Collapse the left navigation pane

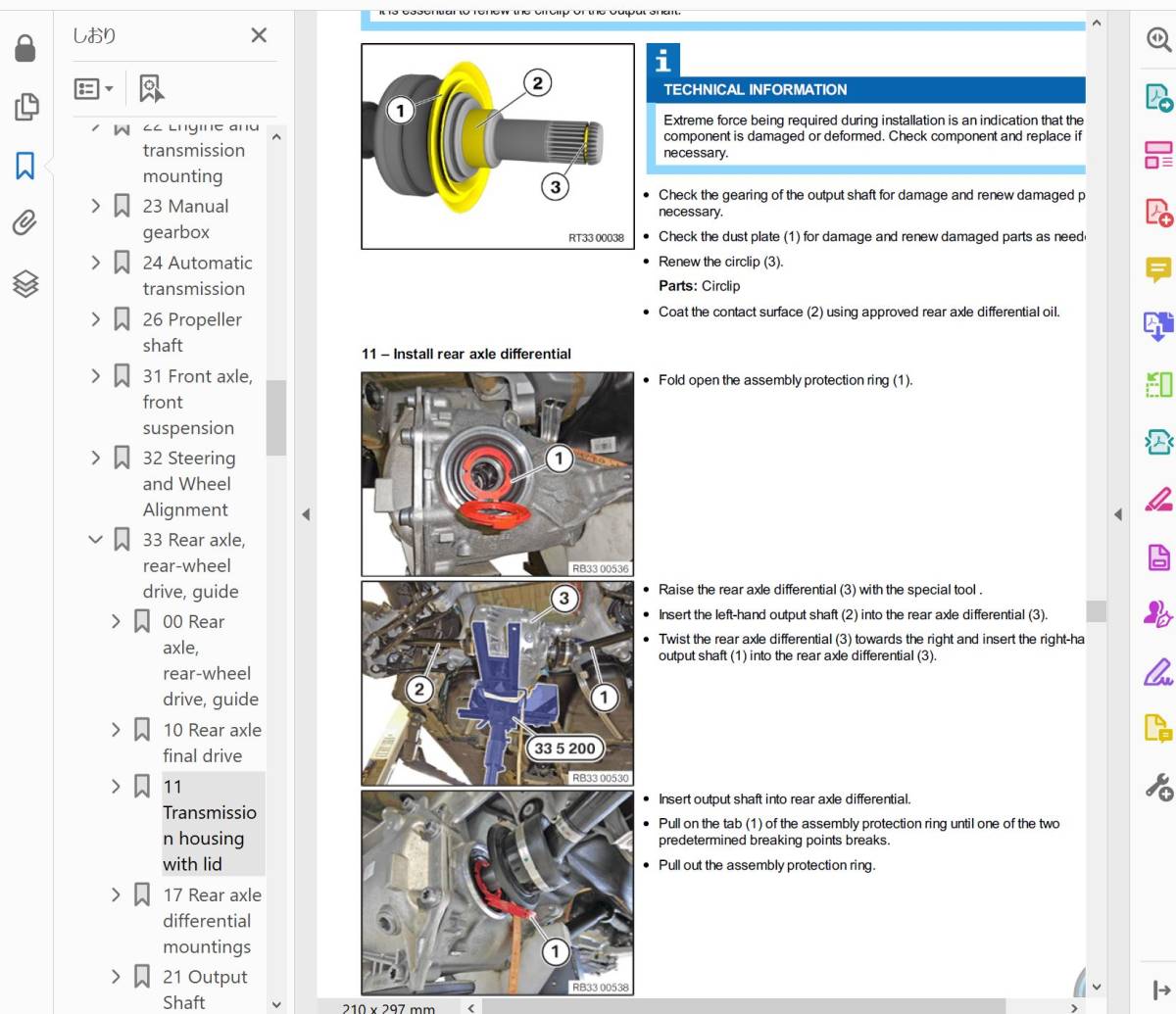306,514
